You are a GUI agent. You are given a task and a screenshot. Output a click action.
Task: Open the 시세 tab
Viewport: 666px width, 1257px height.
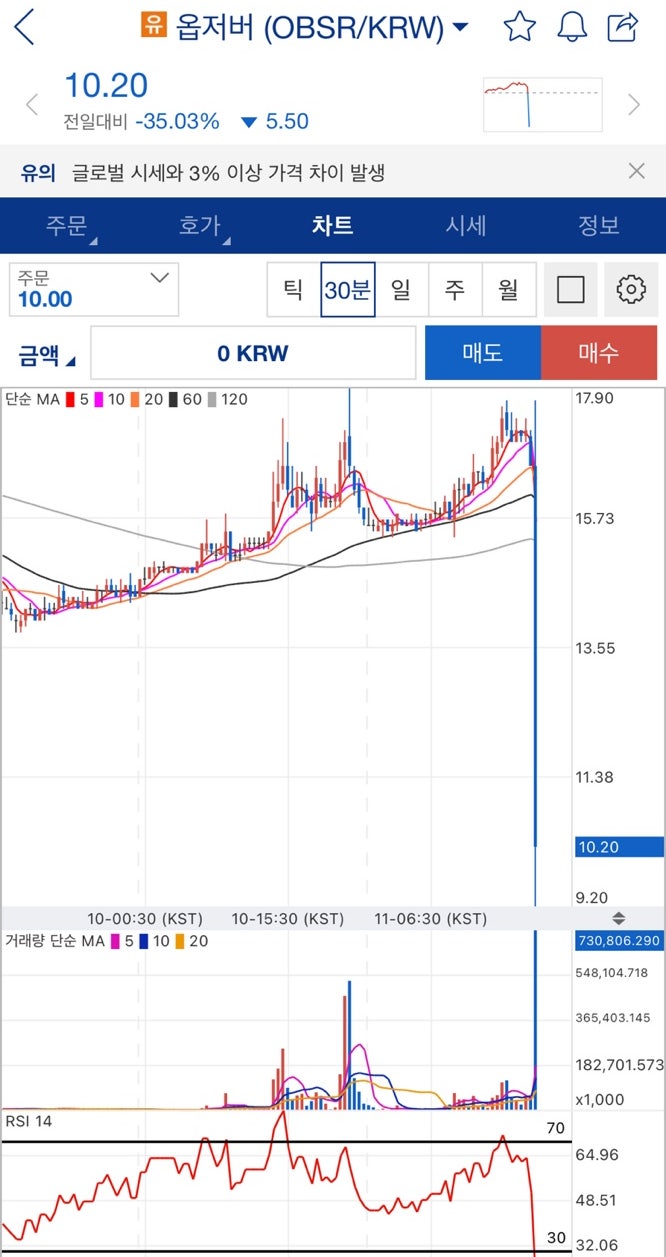[465, 226]
